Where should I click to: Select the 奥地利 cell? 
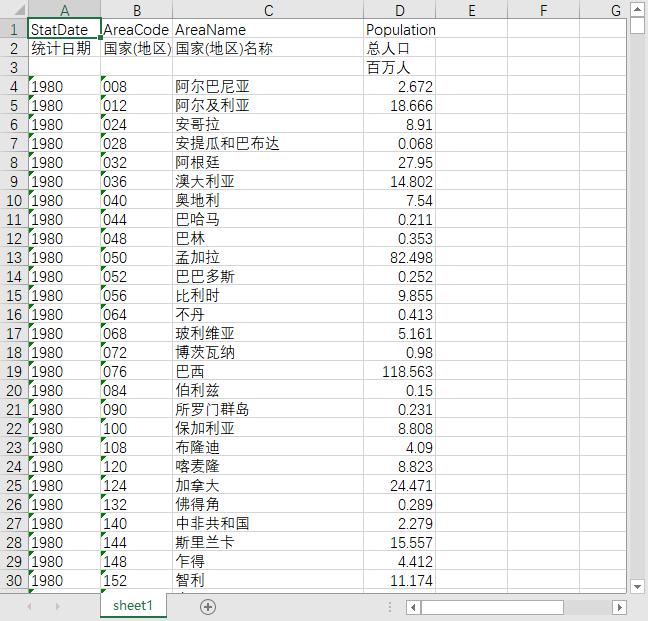pyautogui.click(x=268, y=200)
